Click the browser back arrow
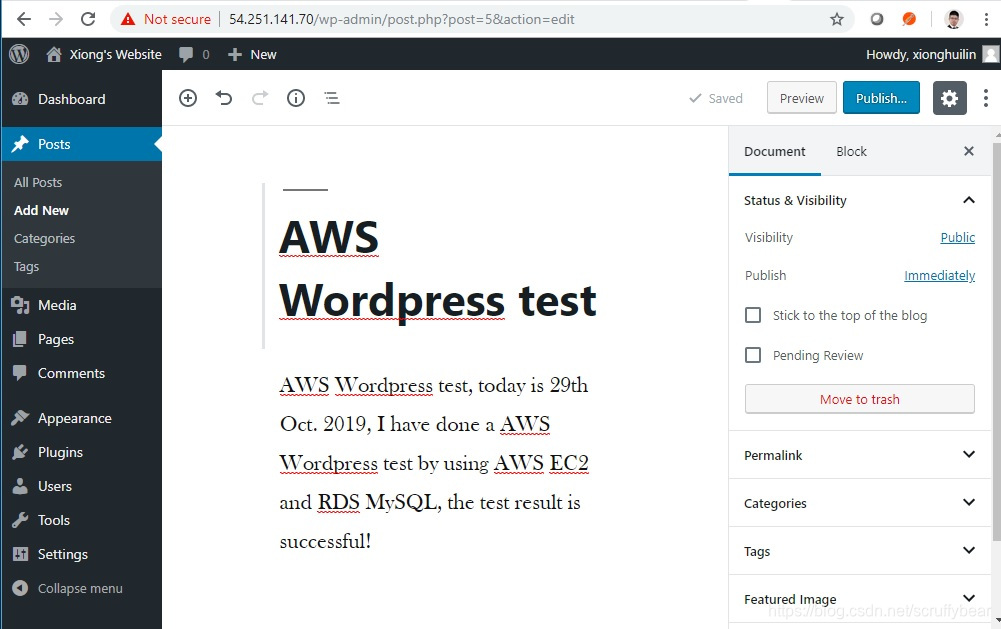1001x629 pixels. pos(24,19)
